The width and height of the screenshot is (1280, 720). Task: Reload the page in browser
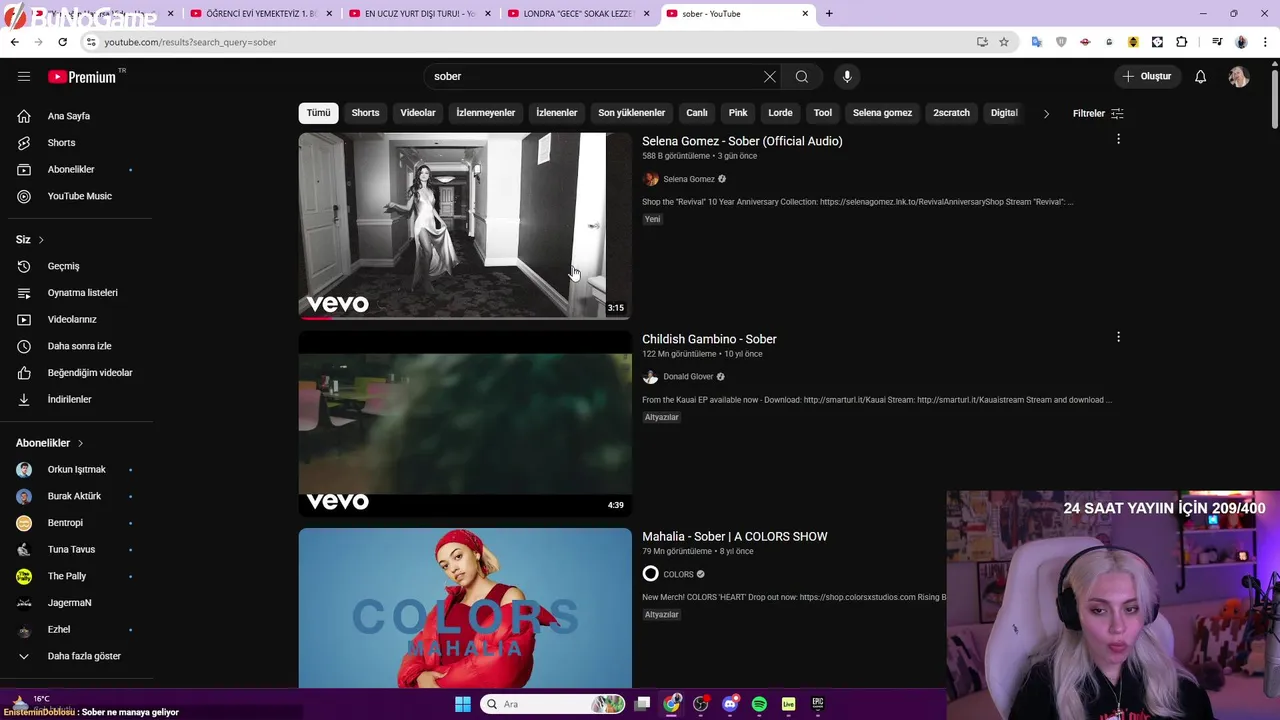coord(62,42)
